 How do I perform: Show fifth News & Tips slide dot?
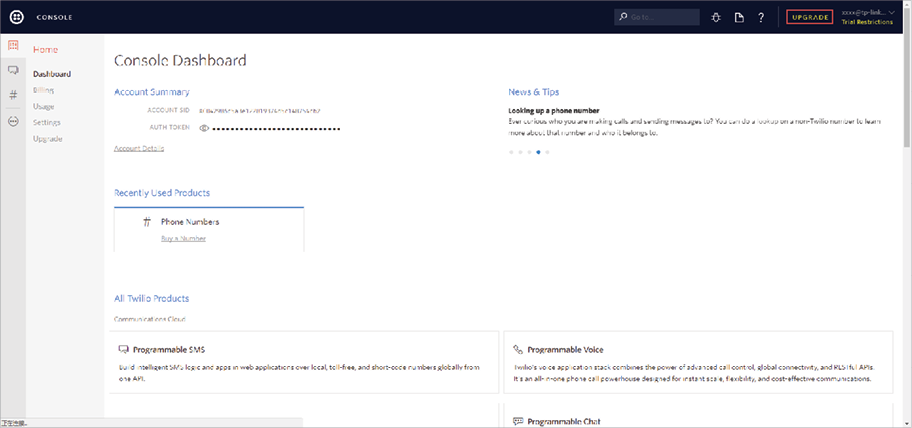(x=547, y=152)
